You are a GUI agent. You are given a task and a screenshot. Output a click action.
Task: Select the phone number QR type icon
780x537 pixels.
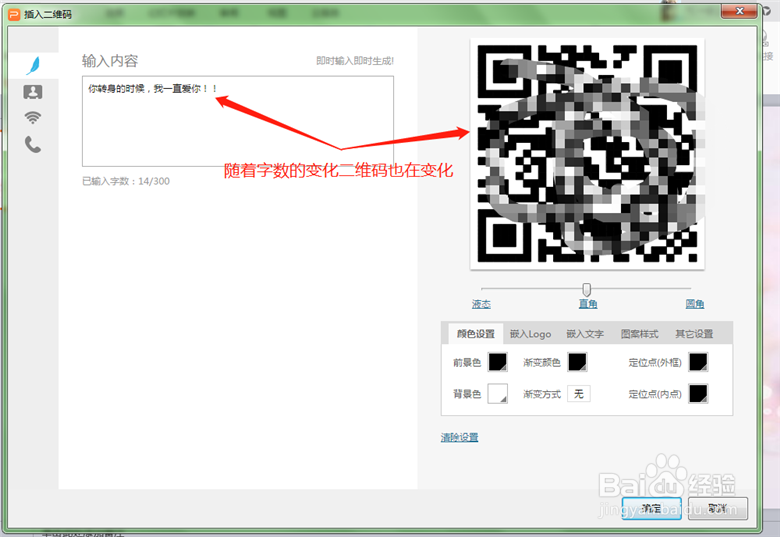(x=33, y=144)
